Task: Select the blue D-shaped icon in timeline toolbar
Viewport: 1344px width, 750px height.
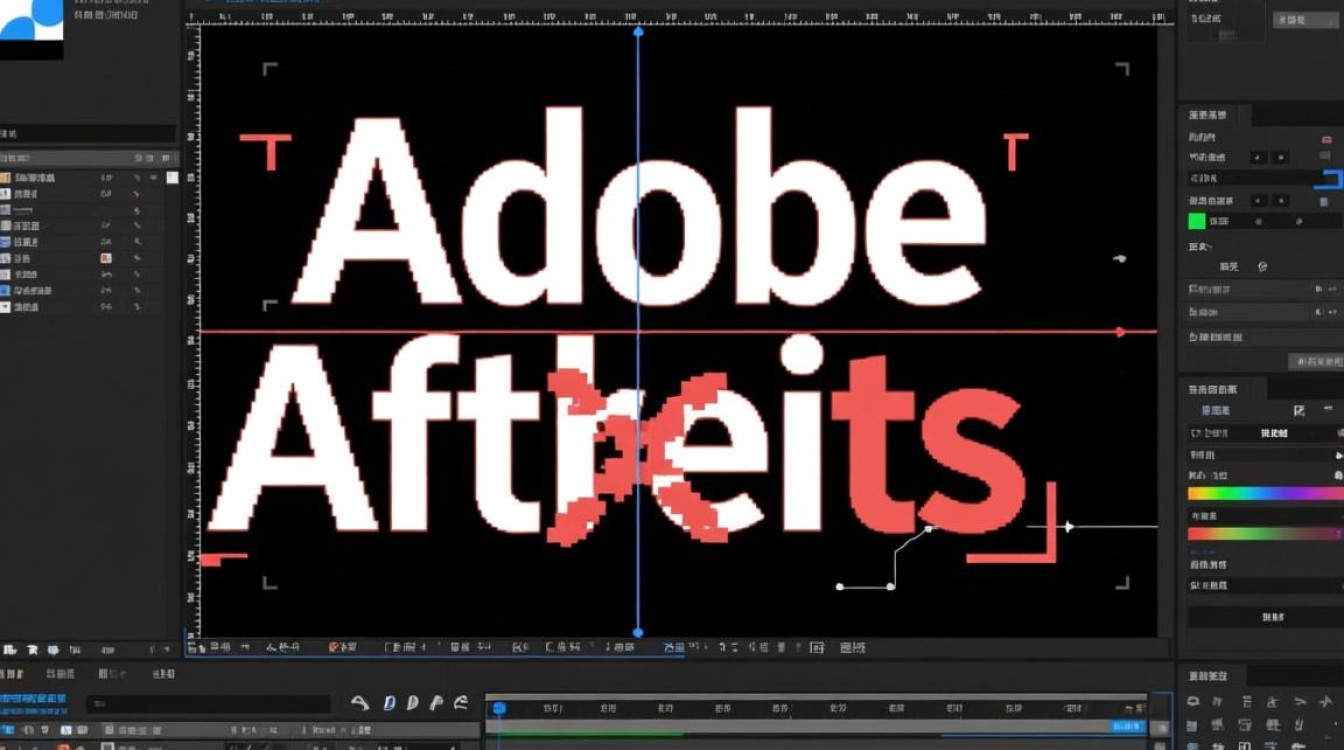Action: (x=390, y=703)
